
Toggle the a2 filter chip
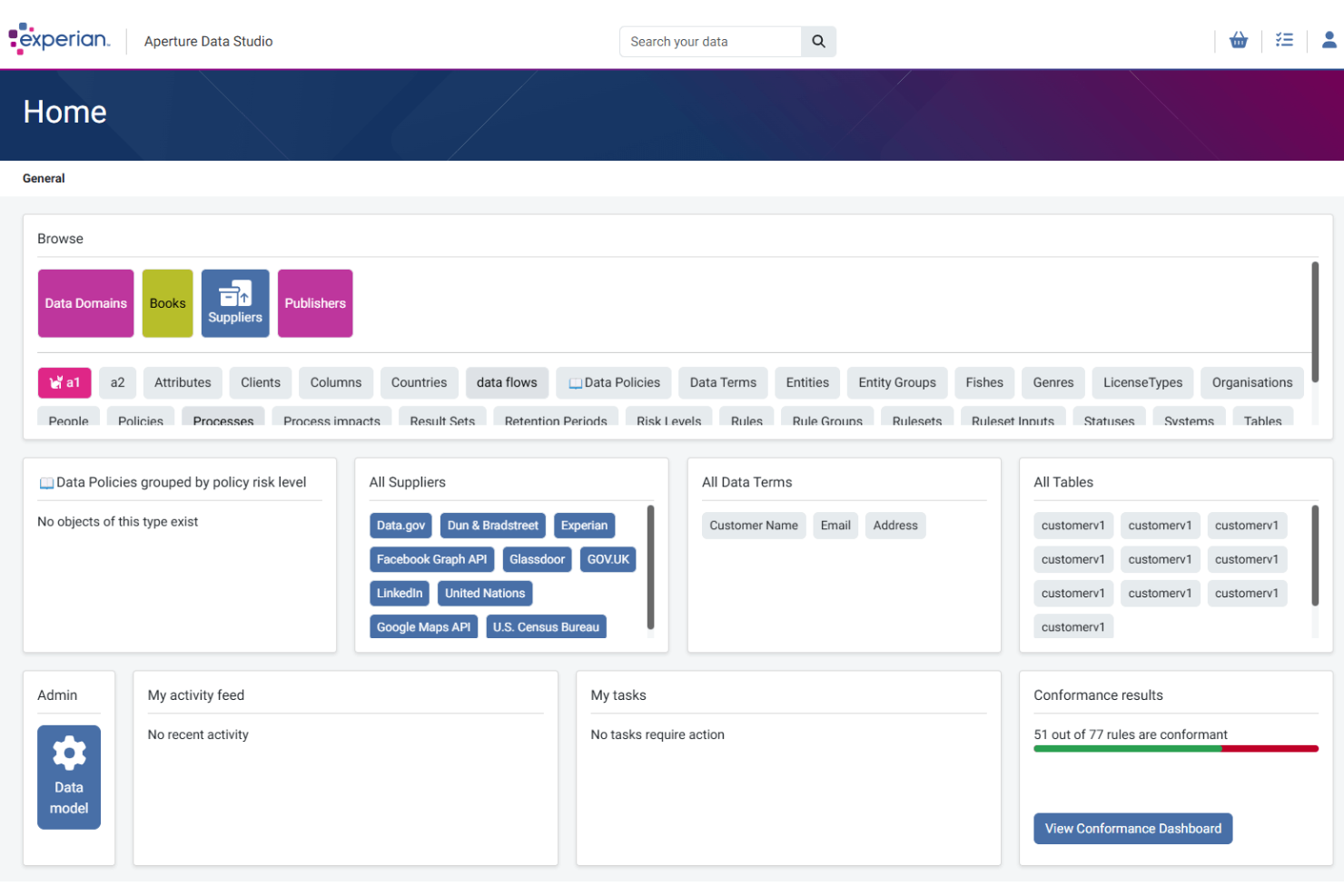coord(117,382)
